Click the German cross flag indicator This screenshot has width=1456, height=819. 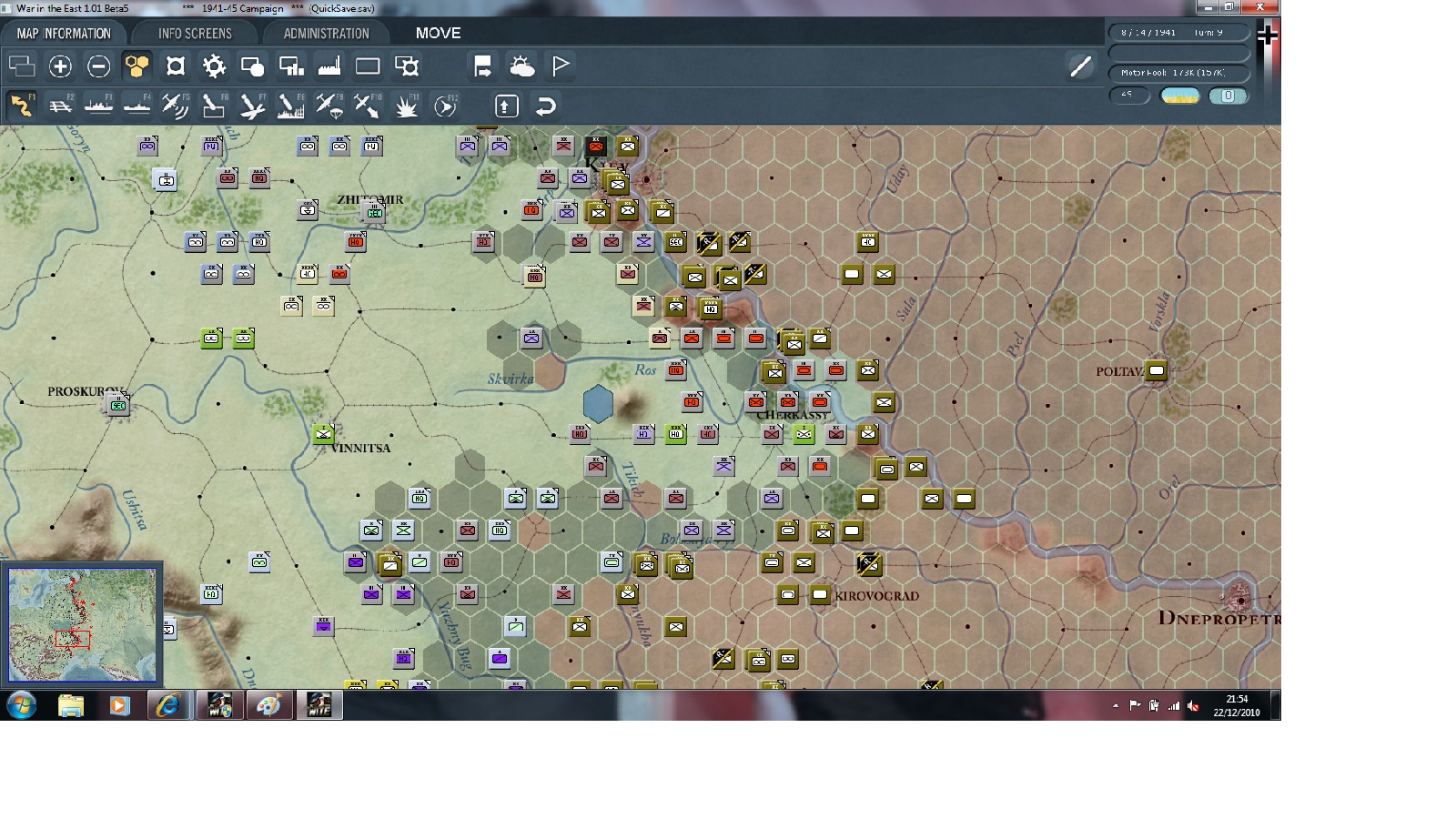[1267, 35]
